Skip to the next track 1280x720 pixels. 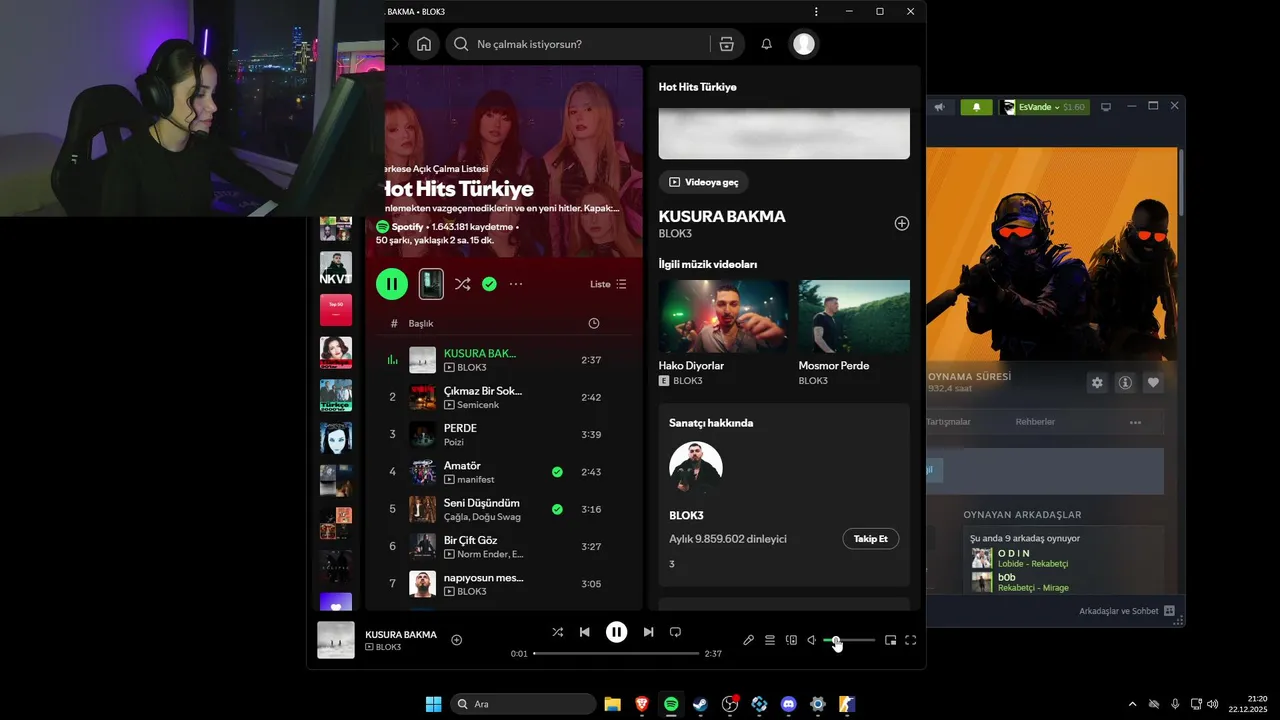pos(648,632)
